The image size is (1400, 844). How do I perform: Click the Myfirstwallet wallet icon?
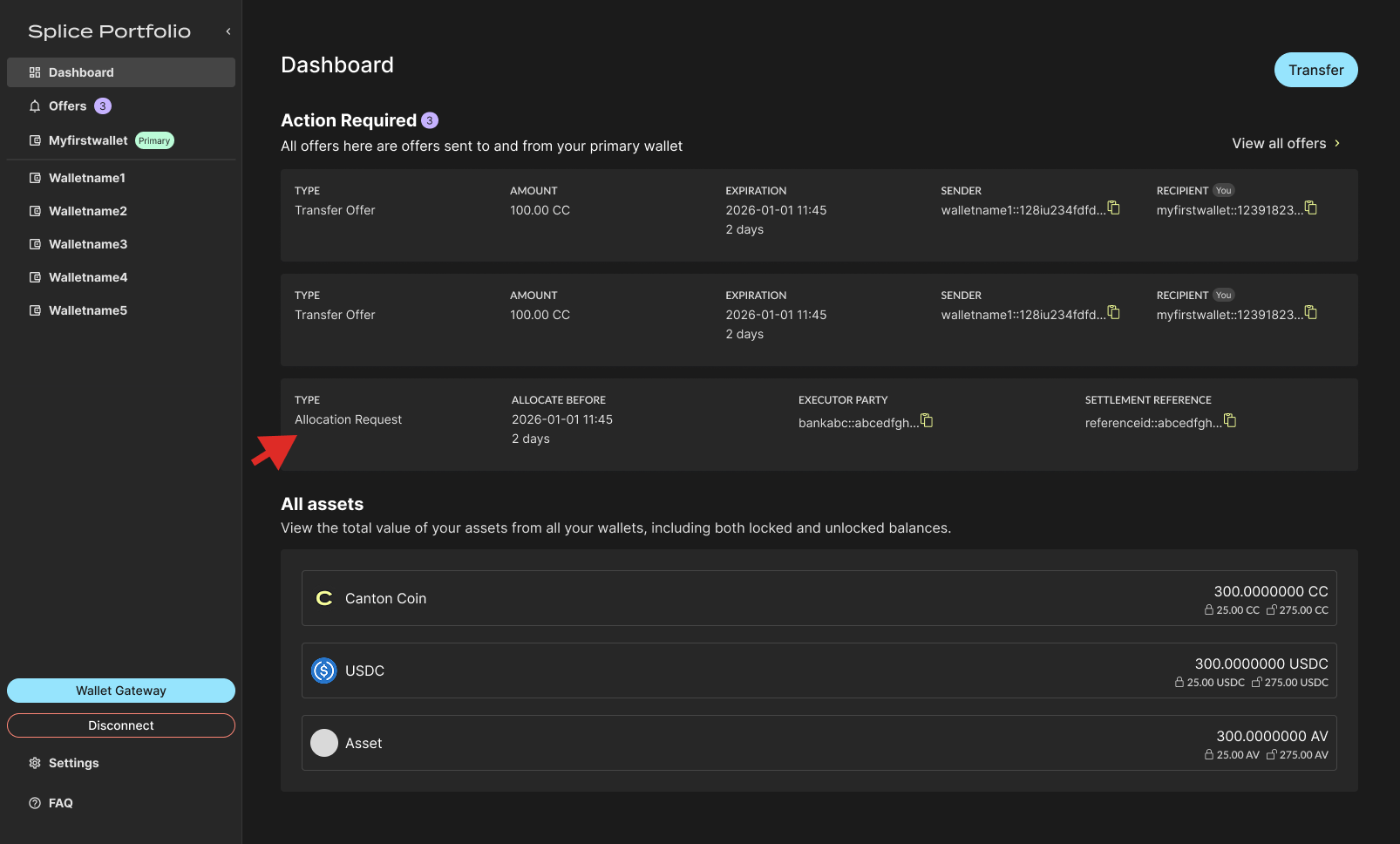coord(35,140)
